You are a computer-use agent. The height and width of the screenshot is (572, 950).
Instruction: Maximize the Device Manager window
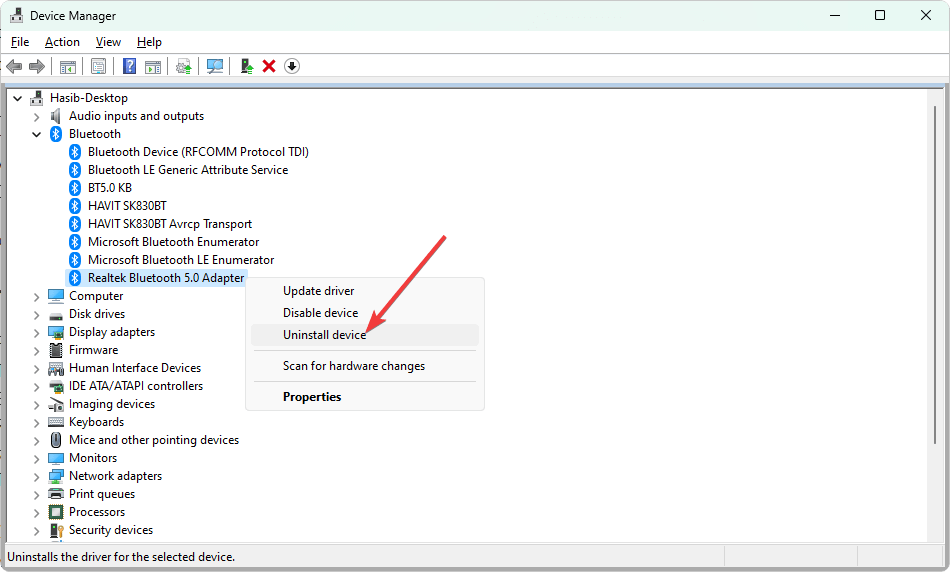(880, 15)
